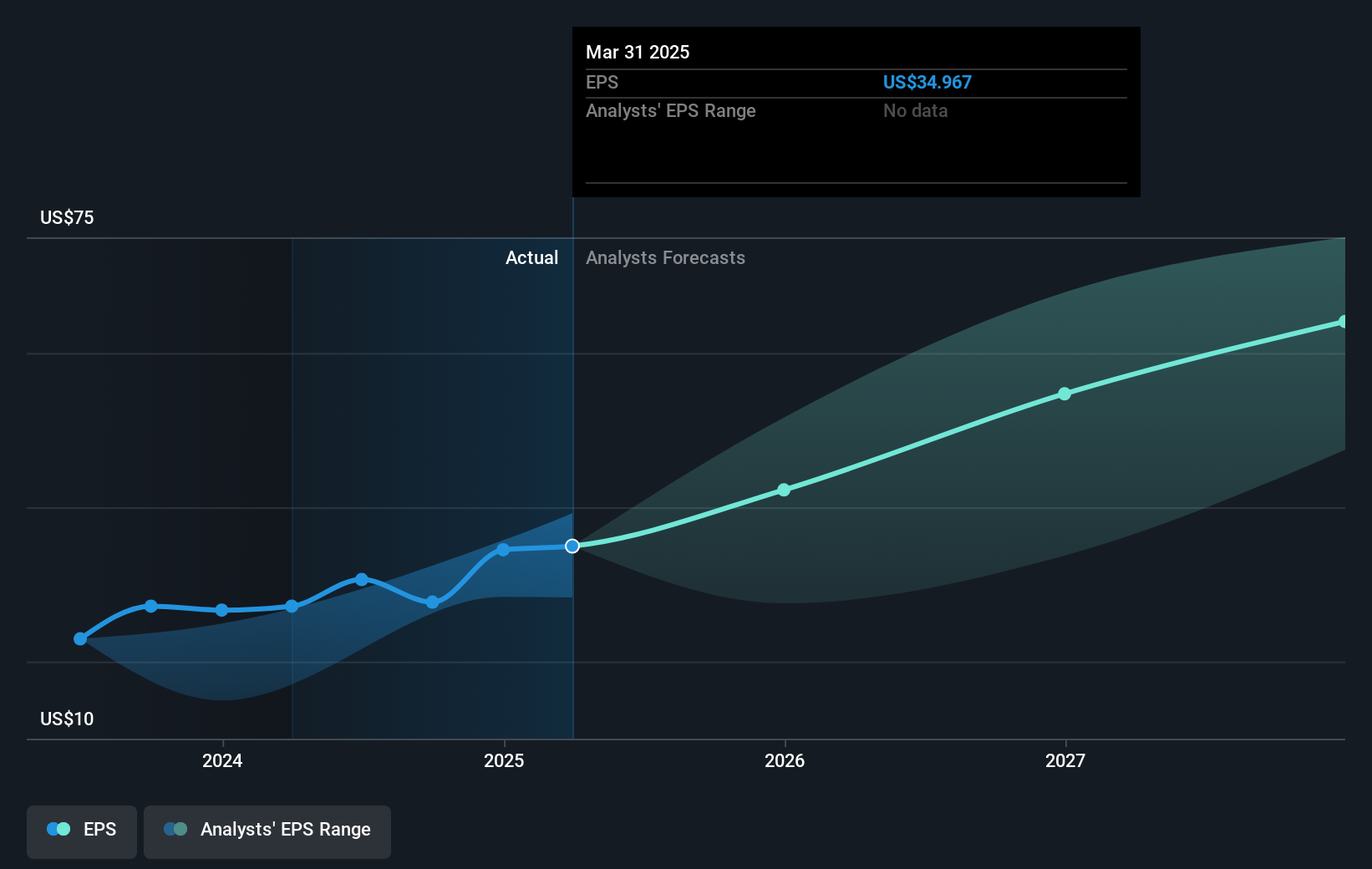Screen dimensions: 1372x869
Task: Click the teal Analysts' EPS Range legend dot
Action: 175,828
